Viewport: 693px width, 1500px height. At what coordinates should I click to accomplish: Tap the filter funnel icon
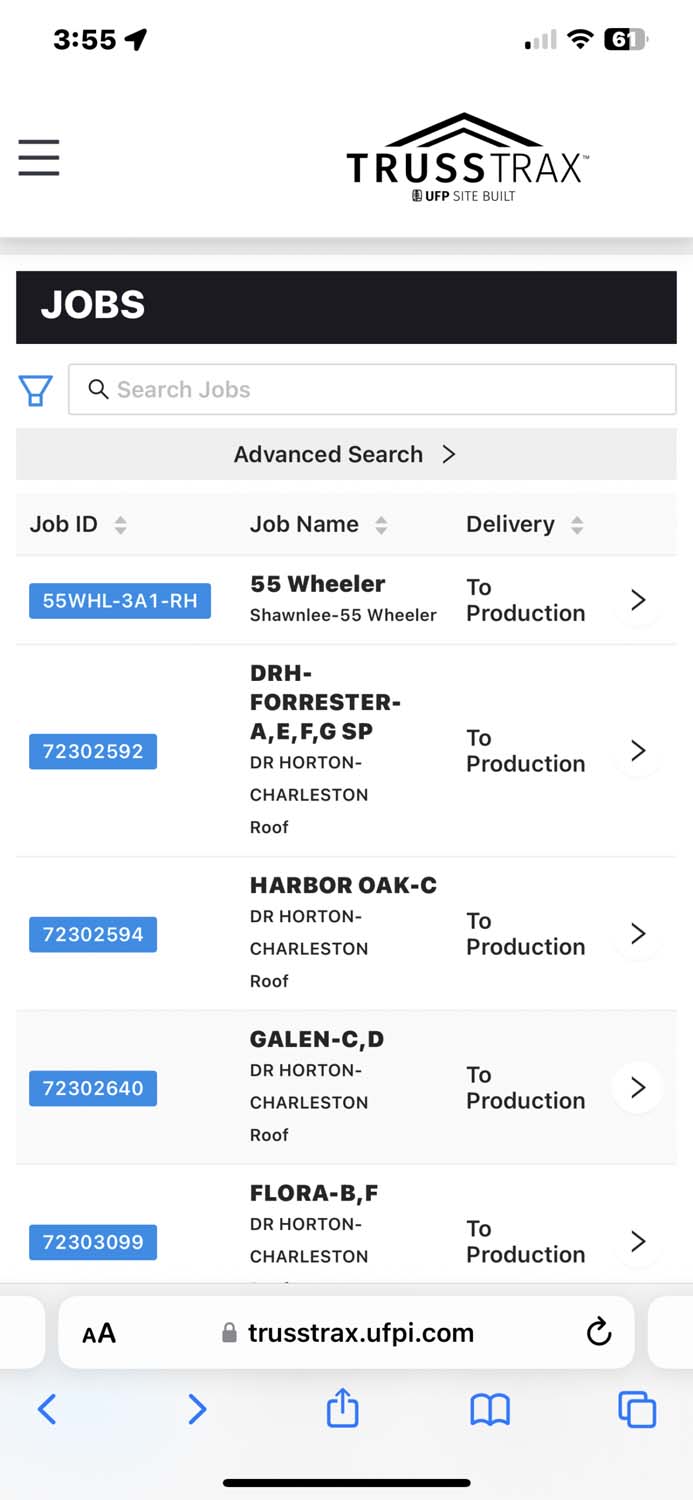[x=36, y=390]
